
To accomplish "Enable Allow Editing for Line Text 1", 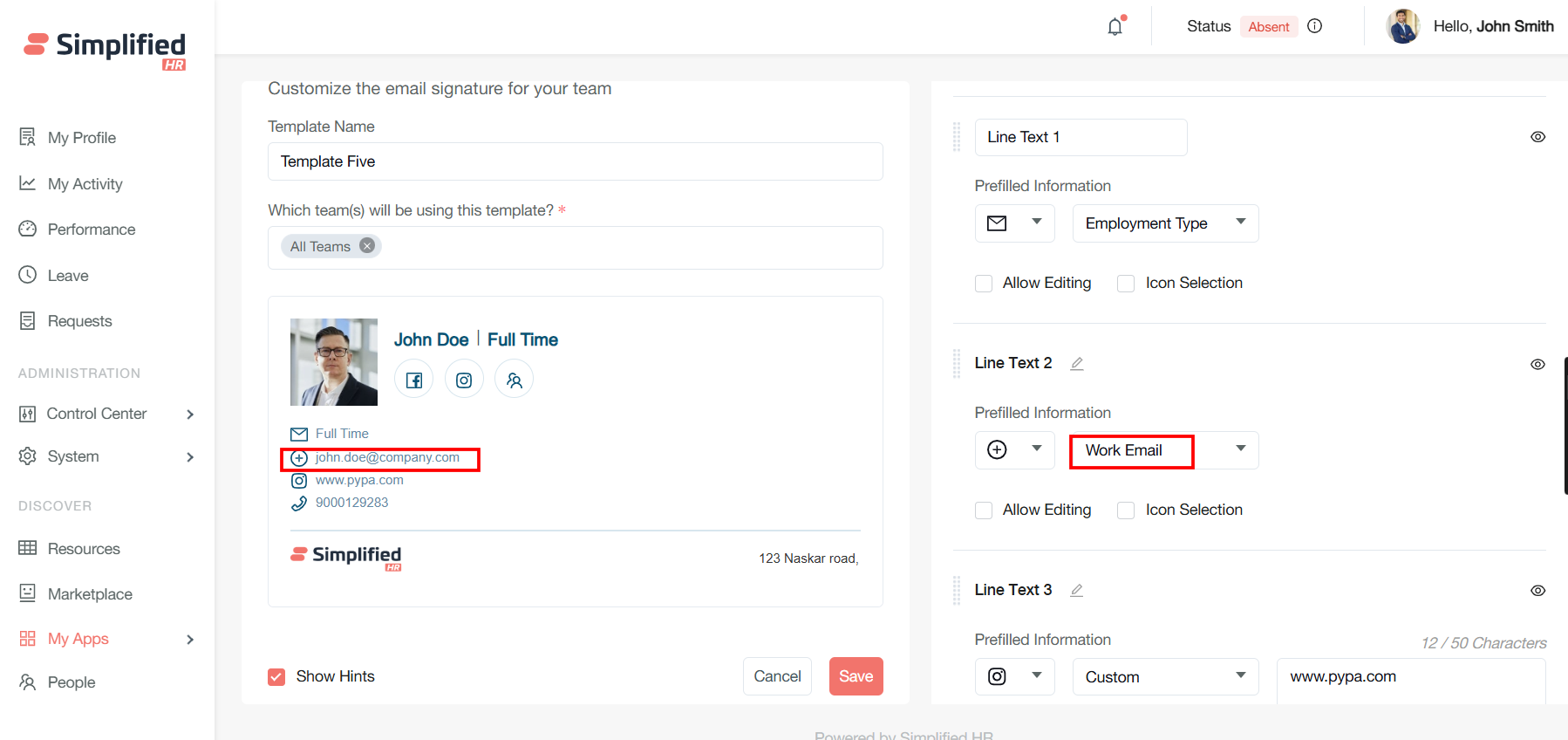I will 984,284.
